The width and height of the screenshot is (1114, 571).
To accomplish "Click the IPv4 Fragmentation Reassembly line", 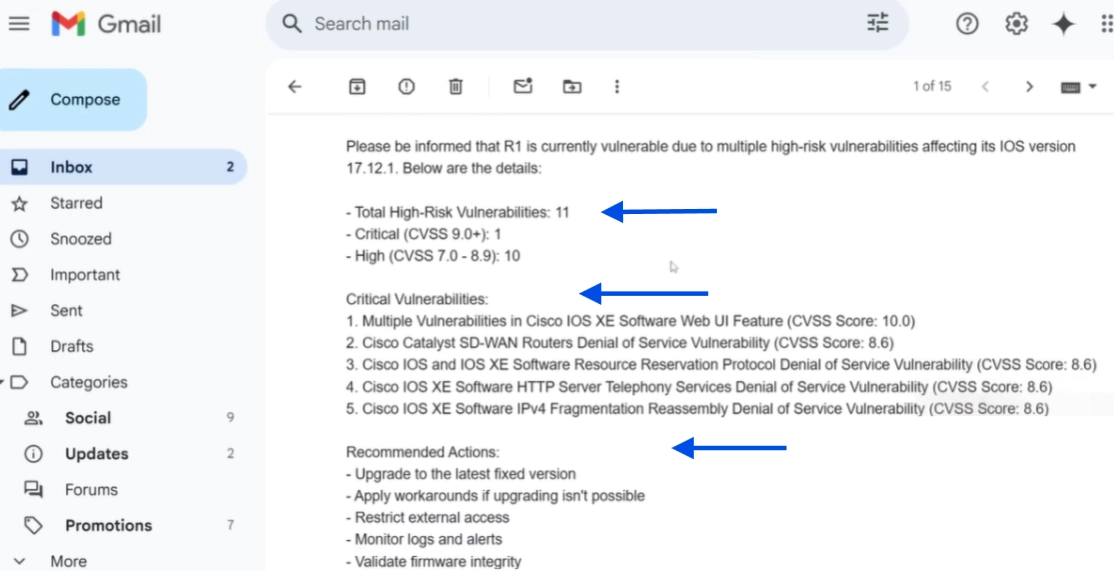I will click(x=698, y=410).
